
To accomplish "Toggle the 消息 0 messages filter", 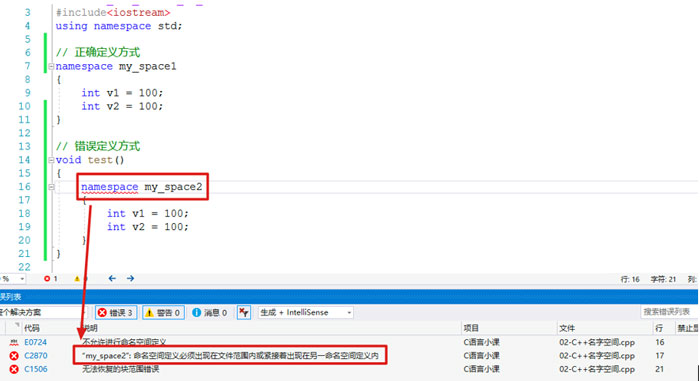I will coord(209,313).
